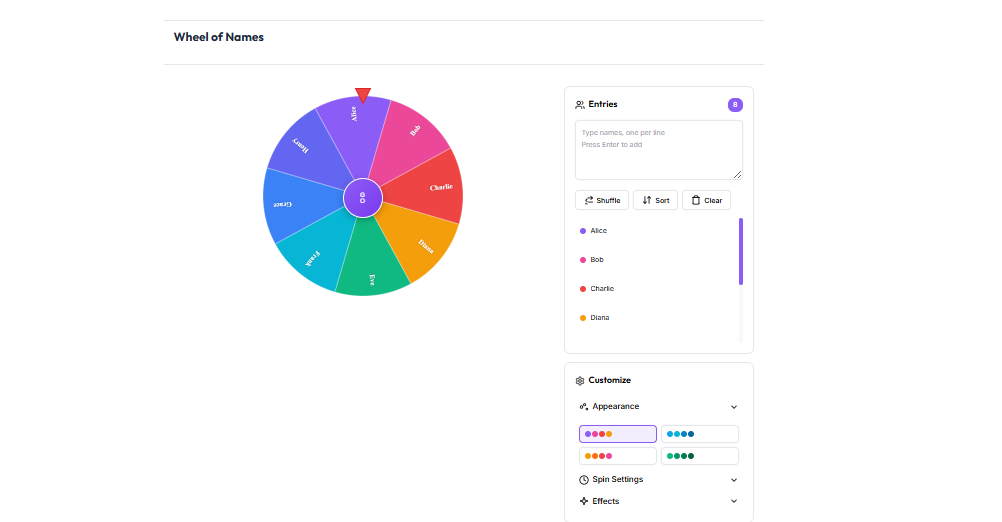
Task: Click the entries count badge showing 8
Action: 735,105
